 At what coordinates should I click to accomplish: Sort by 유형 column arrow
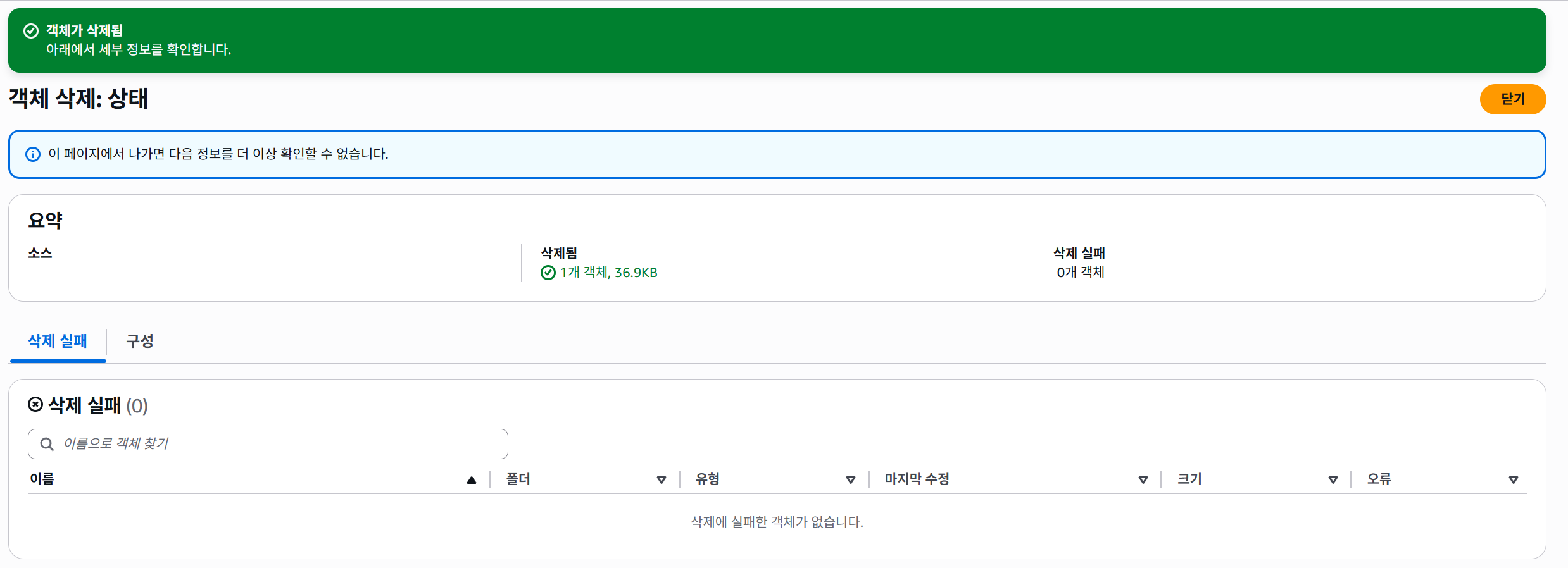[x=851, y=480]
